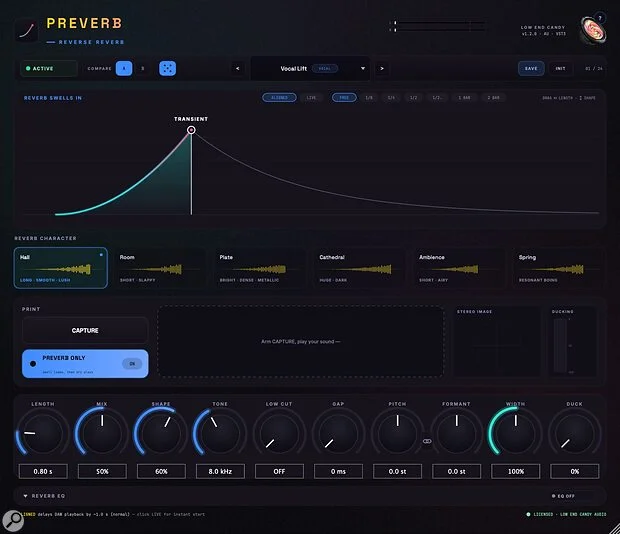The height and width of the screenshot is (534, 620).
Task: Select the TRANSIENT marker point
Action: click(191, 130)
